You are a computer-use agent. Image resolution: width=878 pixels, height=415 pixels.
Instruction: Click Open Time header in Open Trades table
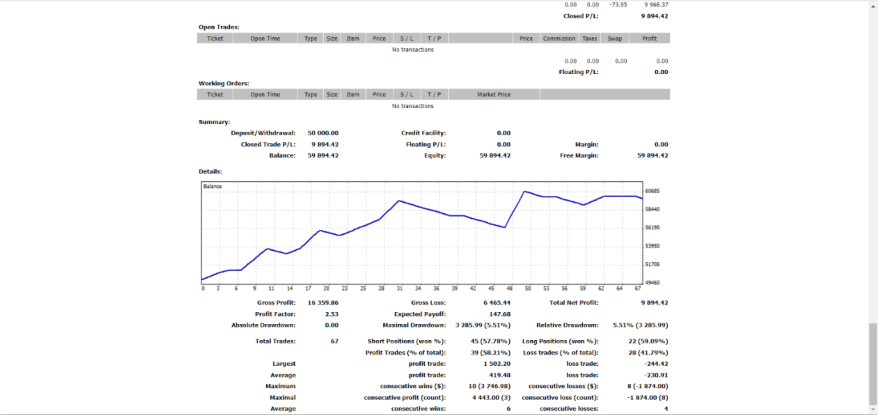[x=265, y=38]
